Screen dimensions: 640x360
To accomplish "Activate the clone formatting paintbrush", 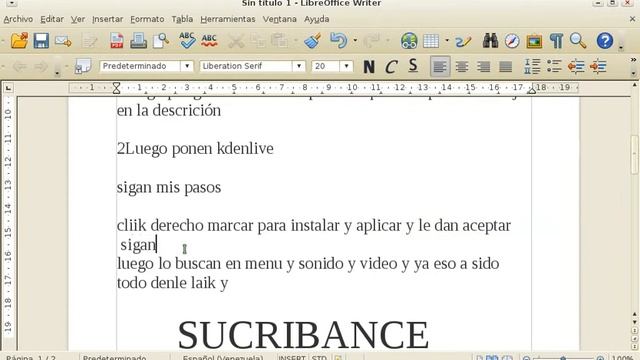I will tap(313, 41).
